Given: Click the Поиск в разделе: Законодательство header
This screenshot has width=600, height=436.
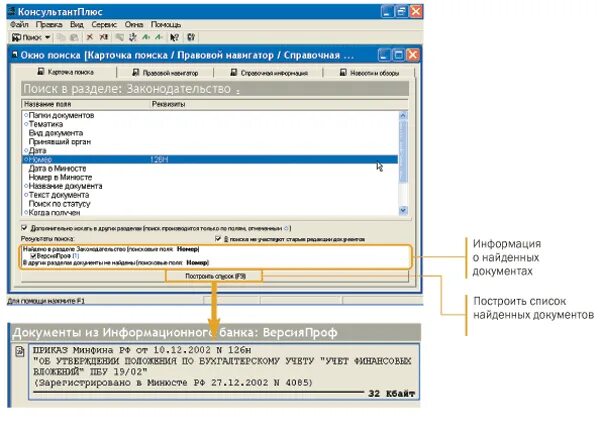Looking at the screenshot, I should (x=215, y=89).
